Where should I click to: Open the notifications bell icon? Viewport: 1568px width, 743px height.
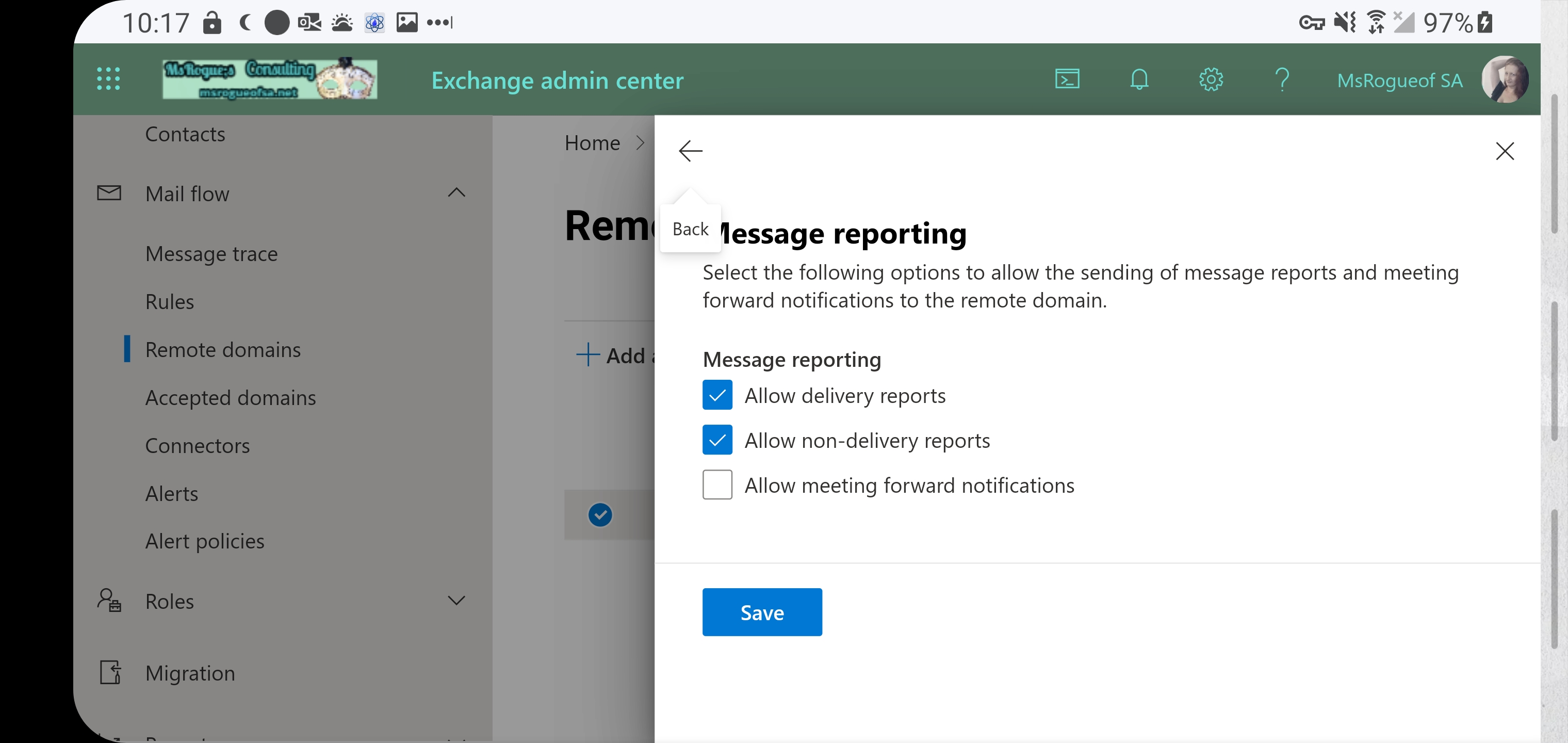pos(1139,79)
